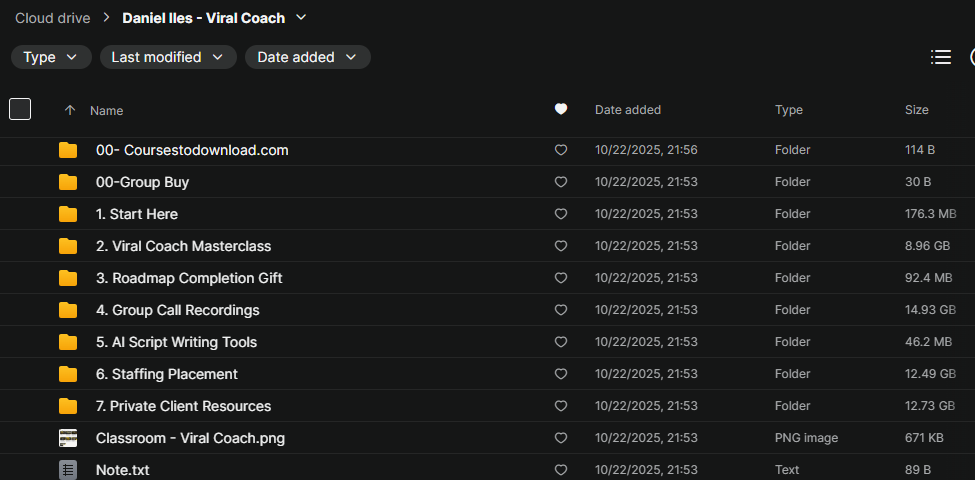Sort by the Date added column header
Image resolution: width=975 pixels, height=483 pixels.
[x=627, y=110]
